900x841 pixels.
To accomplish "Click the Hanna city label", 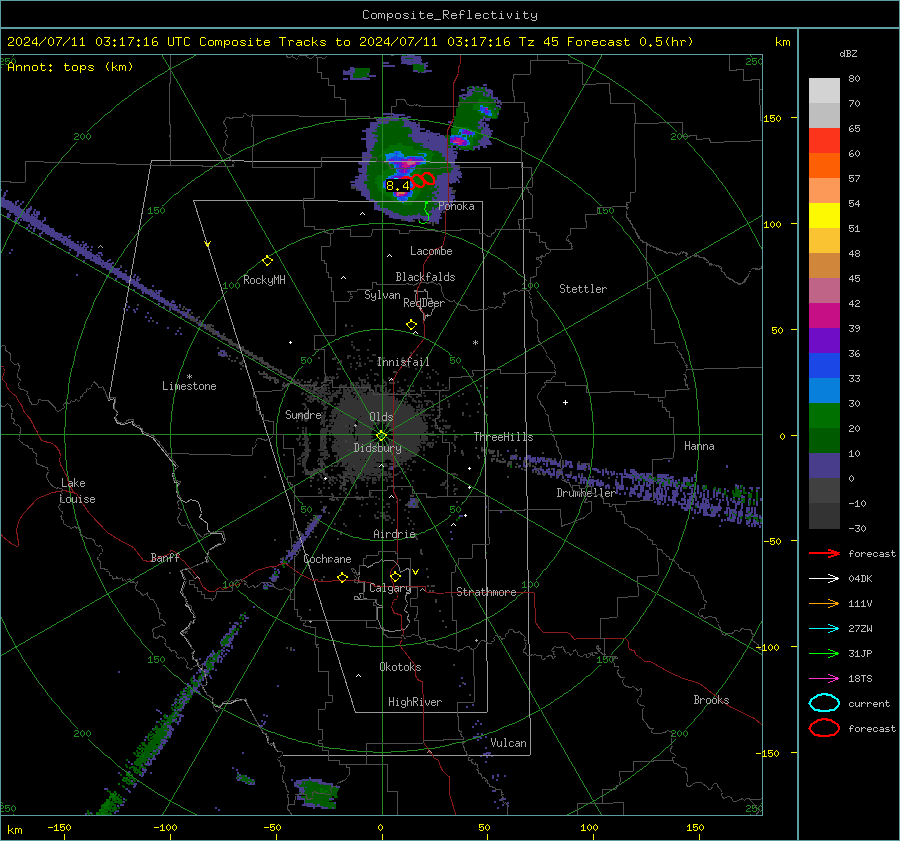I will pyautogui.click(x=699, y=446).
